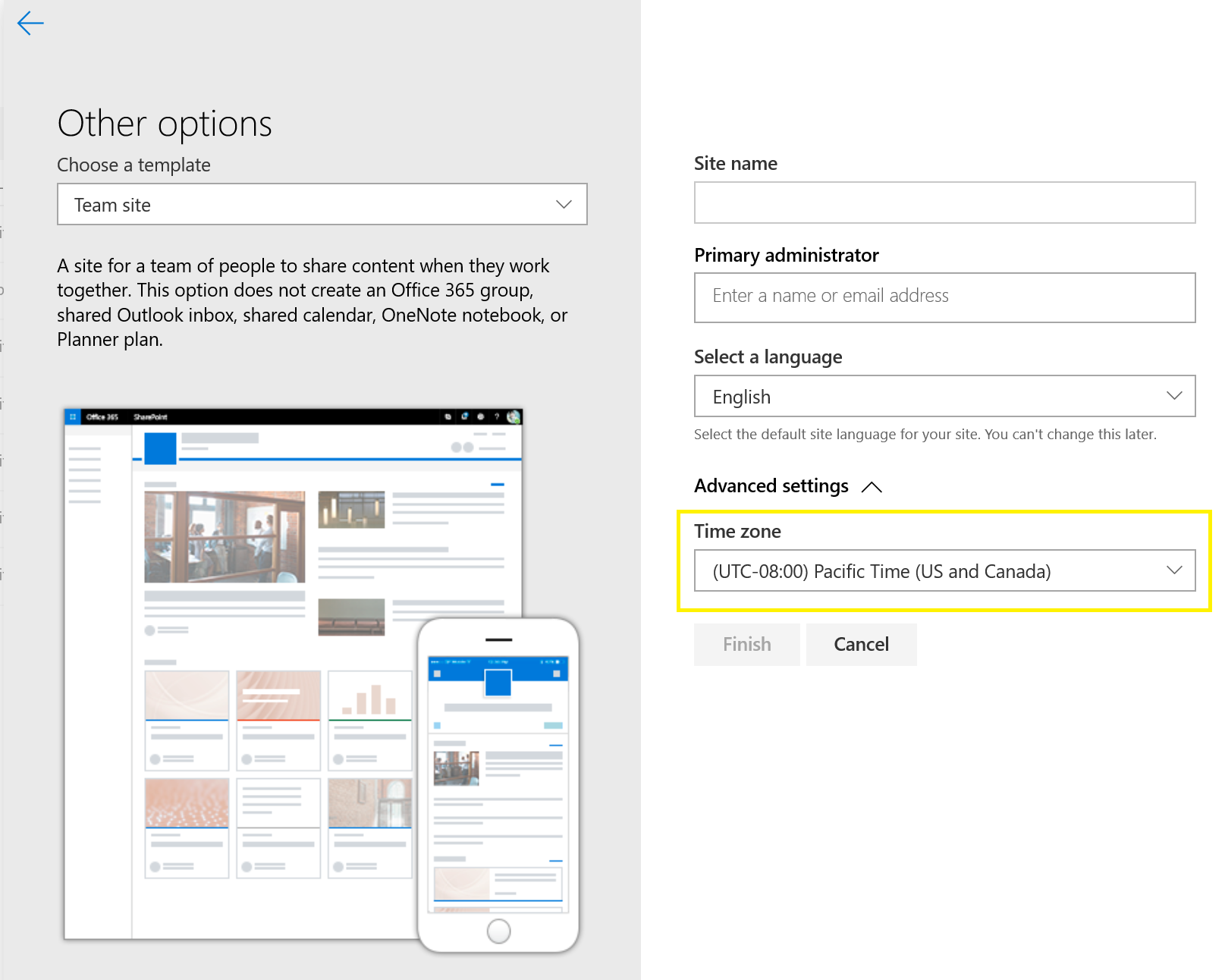Viewport: 1225px width, 980px height.
Task: Focus the Primary administrator email field
Action: [944, 297]
